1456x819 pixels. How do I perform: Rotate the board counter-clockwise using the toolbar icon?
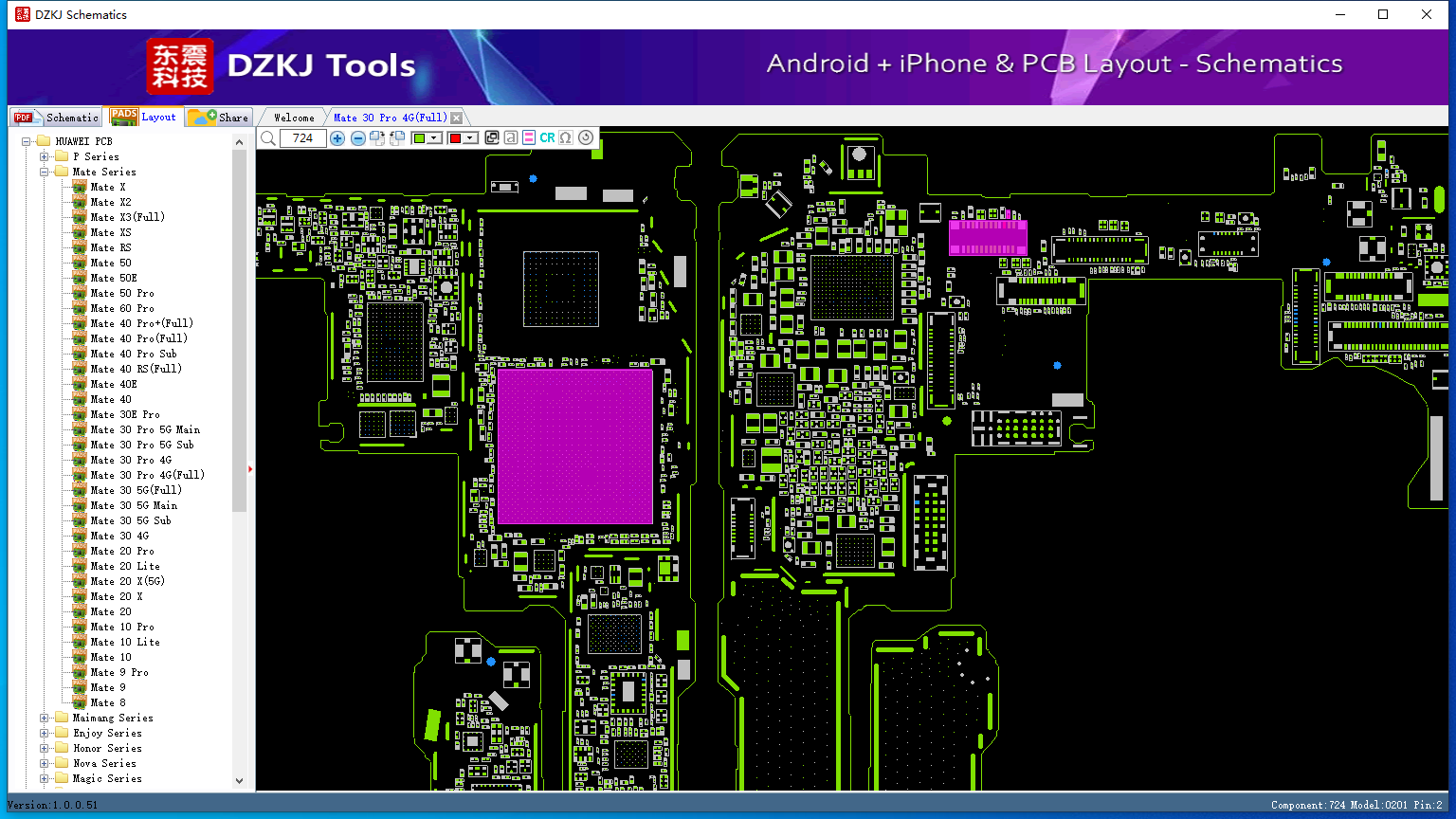pyautogui.click(x=397, y=138)
